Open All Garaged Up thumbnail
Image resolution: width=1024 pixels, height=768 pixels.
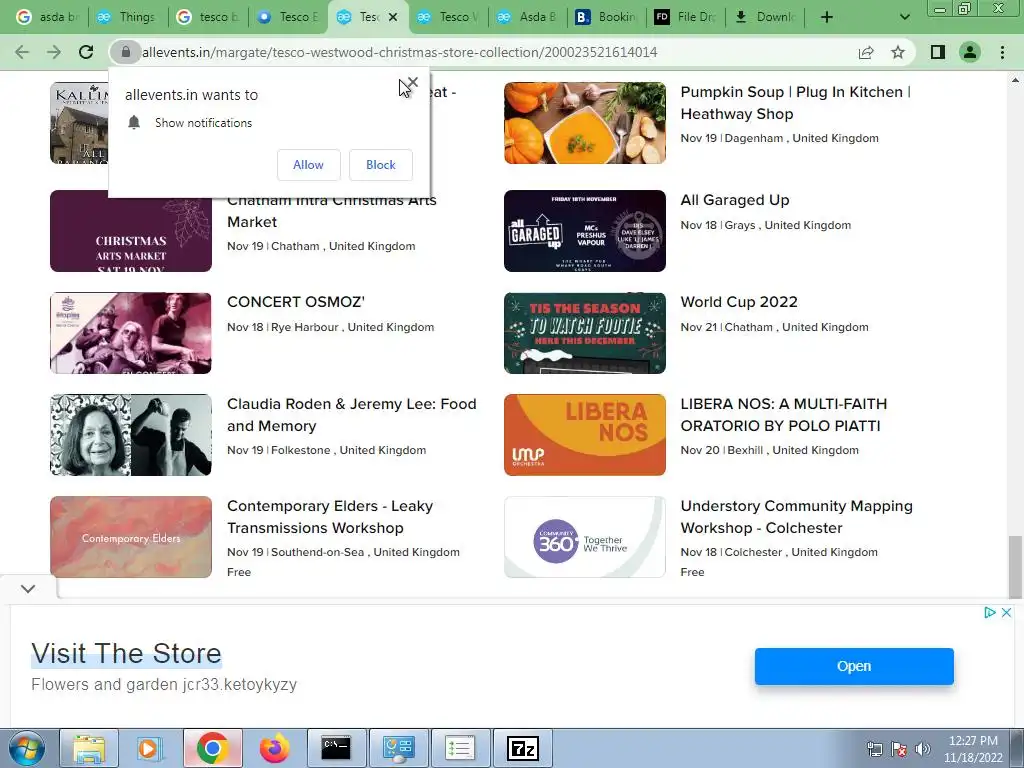pos(584,231)
